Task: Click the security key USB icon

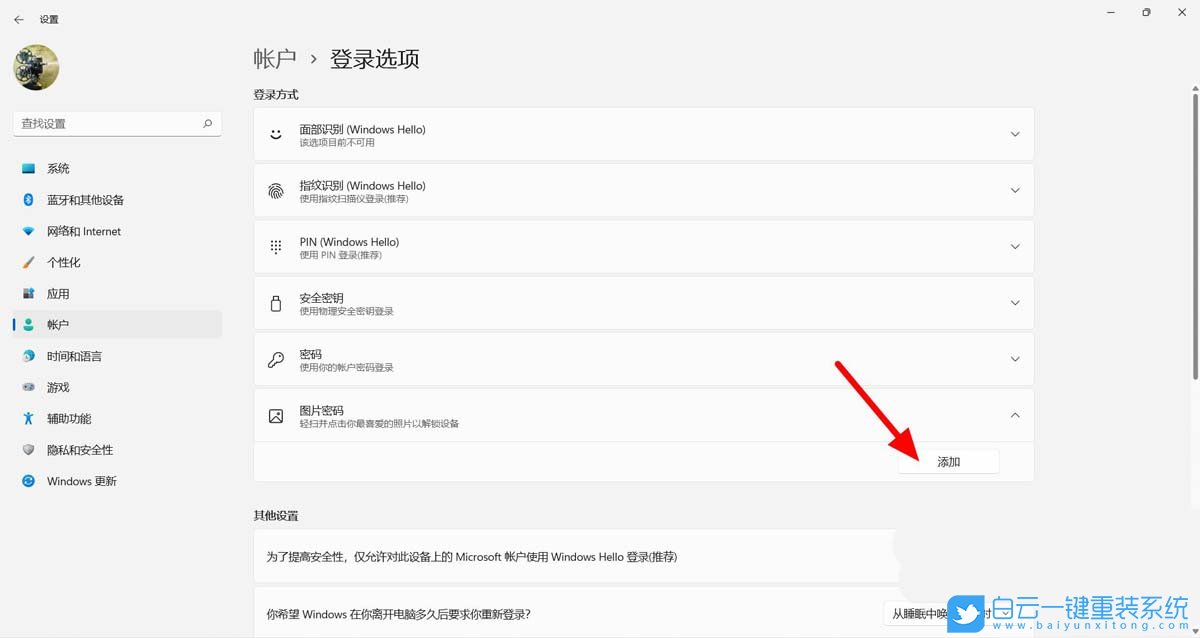Action: (x=275, y=302)
